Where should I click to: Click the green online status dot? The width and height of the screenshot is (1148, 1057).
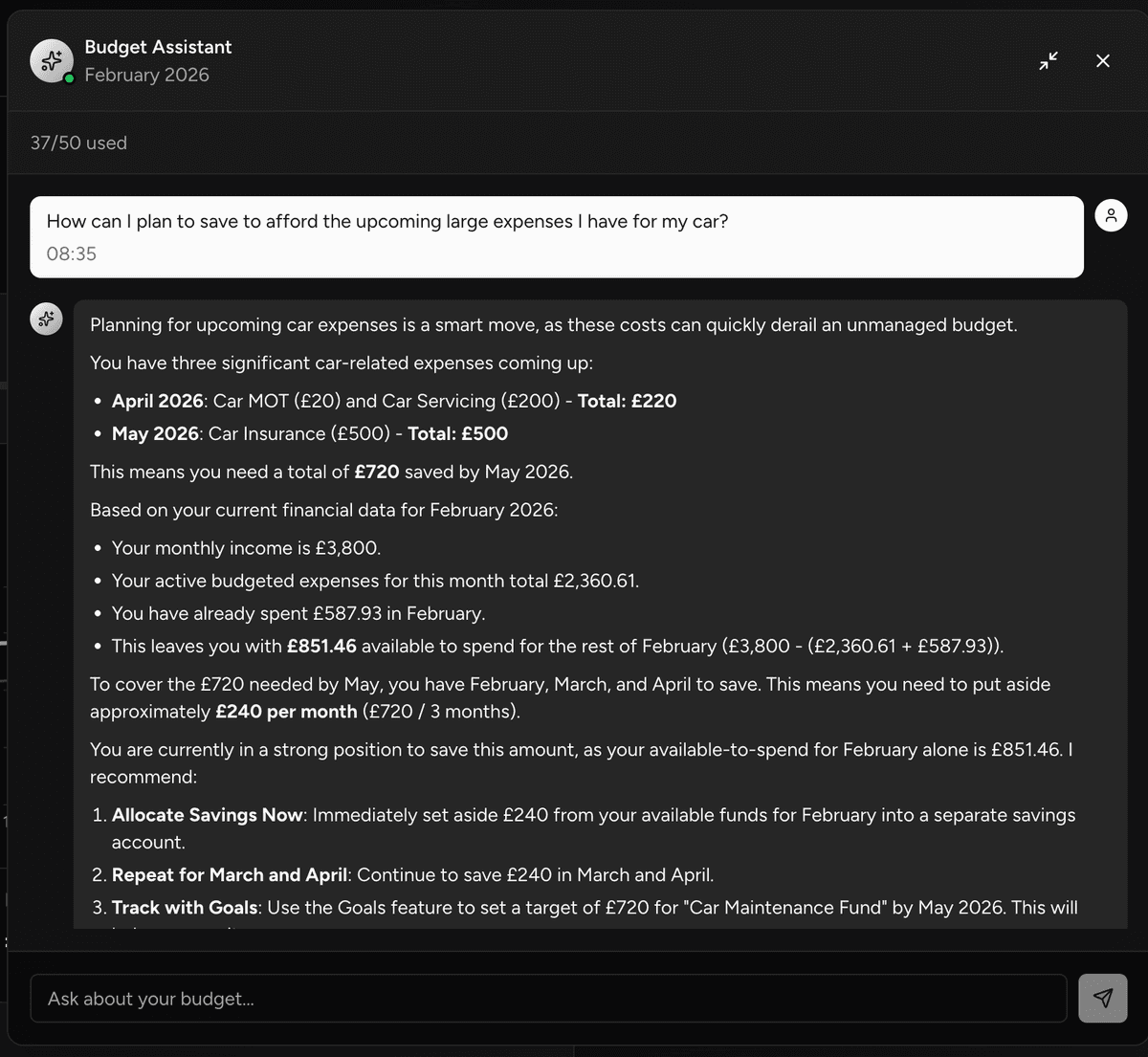(x=70, y=78)
